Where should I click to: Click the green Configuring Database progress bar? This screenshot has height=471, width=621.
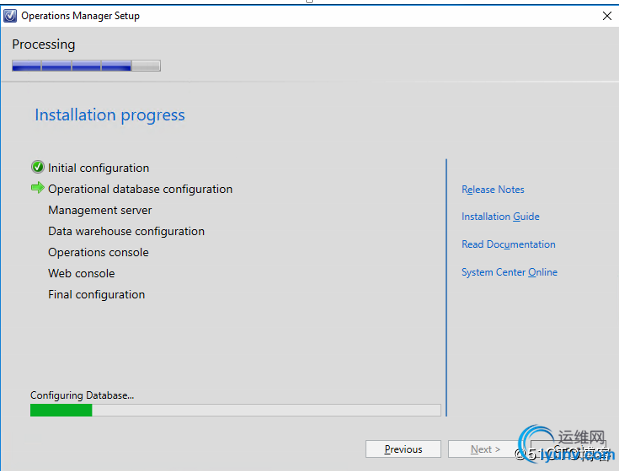point(235,410)
